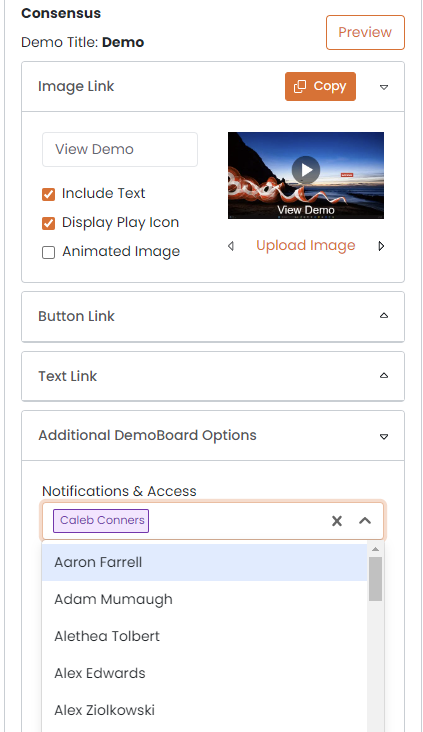Viewport: 423px width, 732px height.
Task: Click the dropdown list scrollbar thumb
Action: (x=375, y=578)
